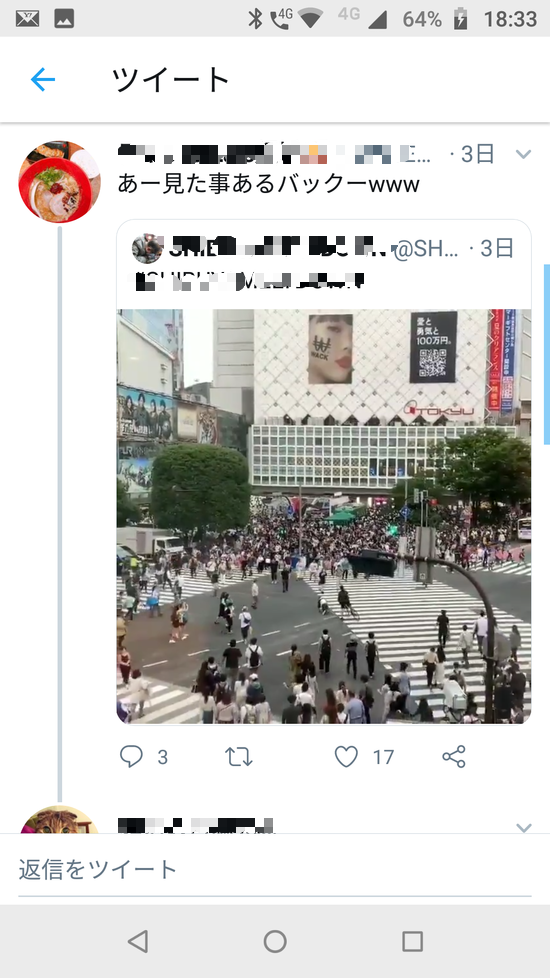
Task: Retweet using the retweet arrows icon
Action: [239, 757]
